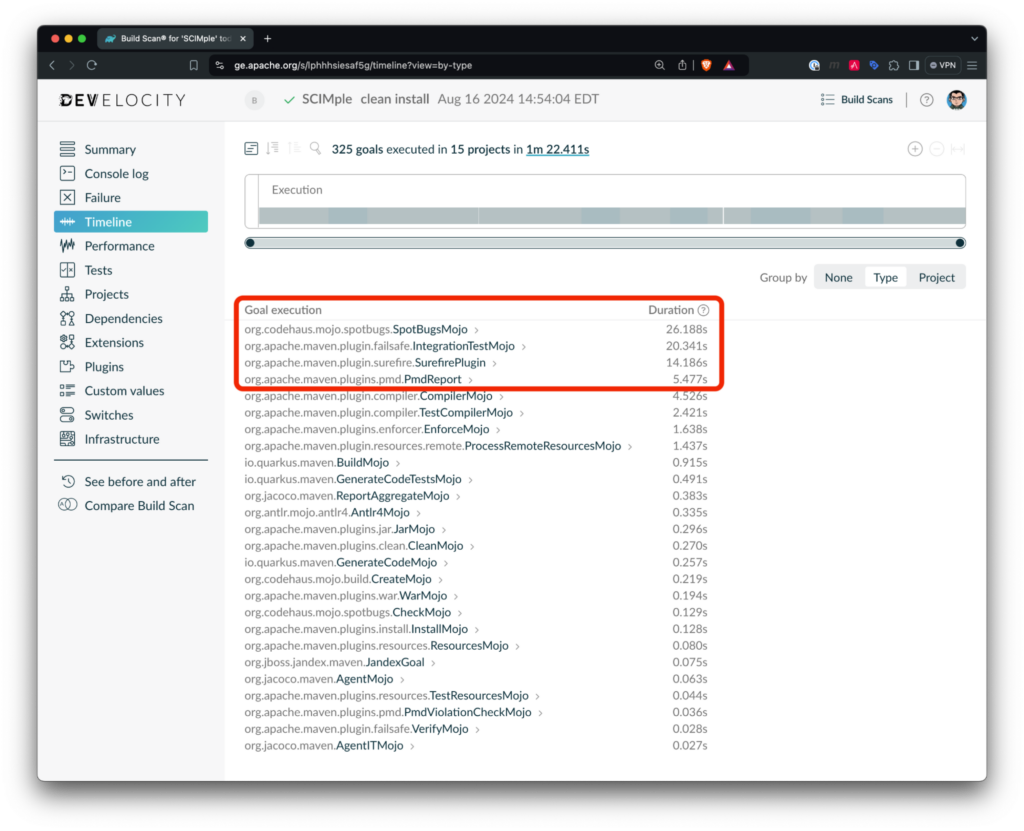Image resolution: width=1024 pixels, height=831 pixels.
Task: Set Group by to None
Action: click(x=838, y=278)
